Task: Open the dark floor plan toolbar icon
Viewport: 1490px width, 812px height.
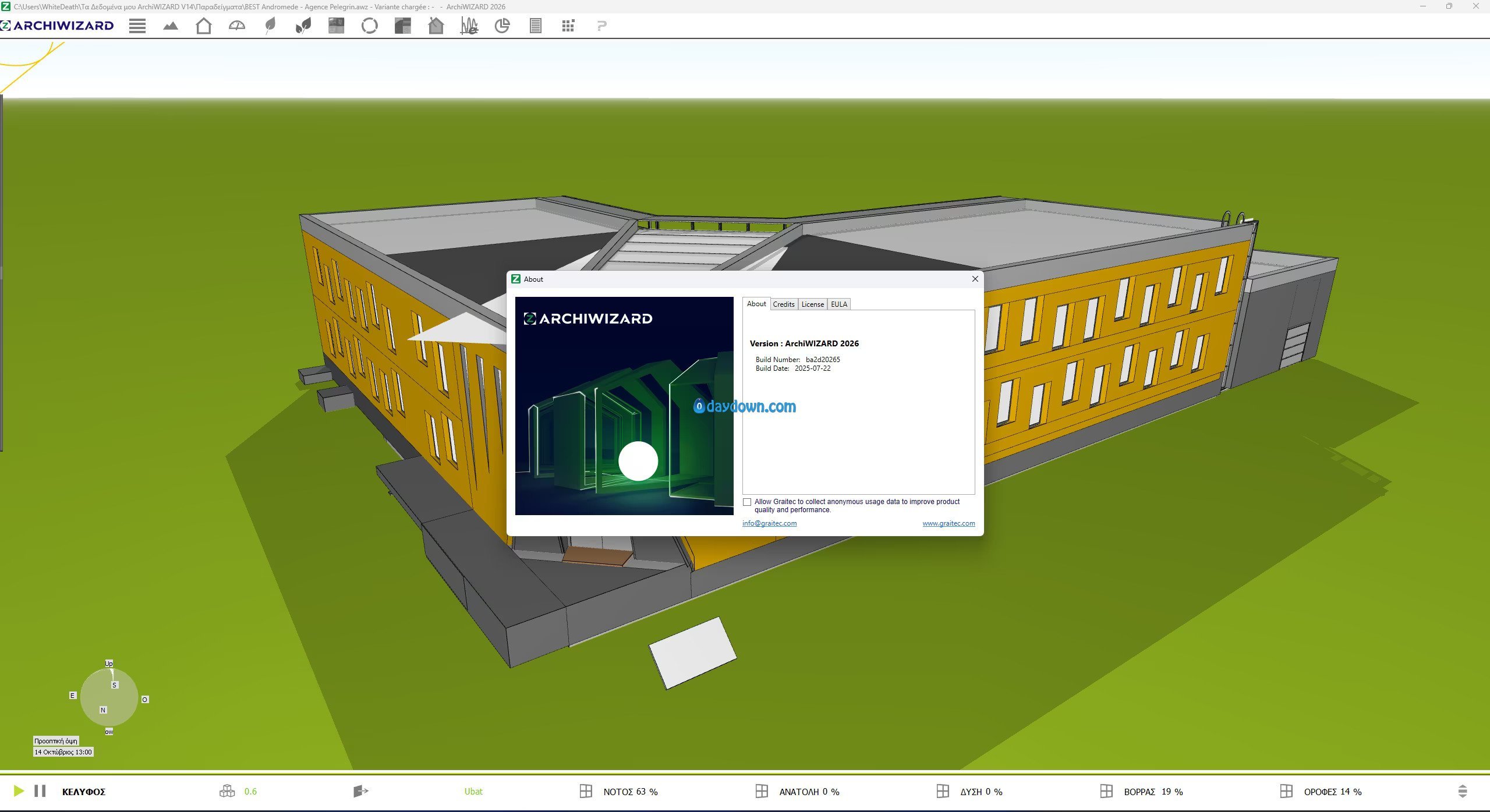Action: 402,26
